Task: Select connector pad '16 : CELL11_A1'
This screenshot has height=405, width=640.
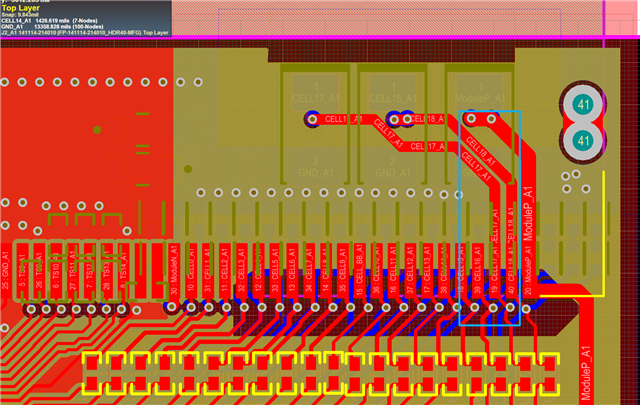Action: point(393,271)
